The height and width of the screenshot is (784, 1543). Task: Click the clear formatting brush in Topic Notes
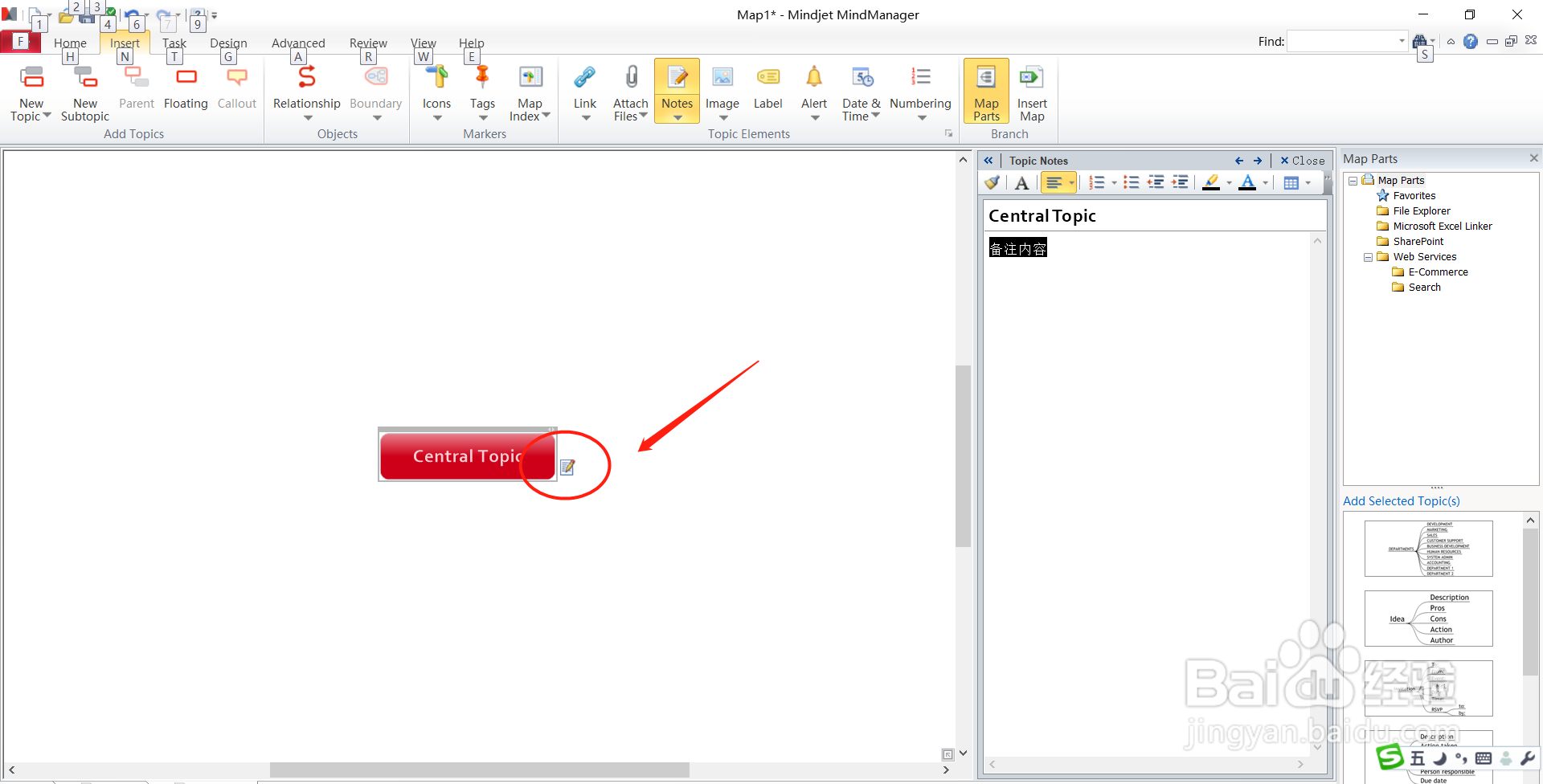tap(993, 183)
